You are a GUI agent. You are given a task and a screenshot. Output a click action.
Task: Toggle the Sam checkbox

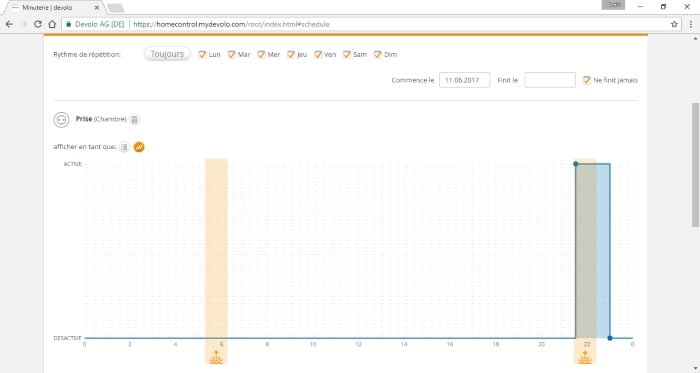pyautogui.click(x=347, y=54)
